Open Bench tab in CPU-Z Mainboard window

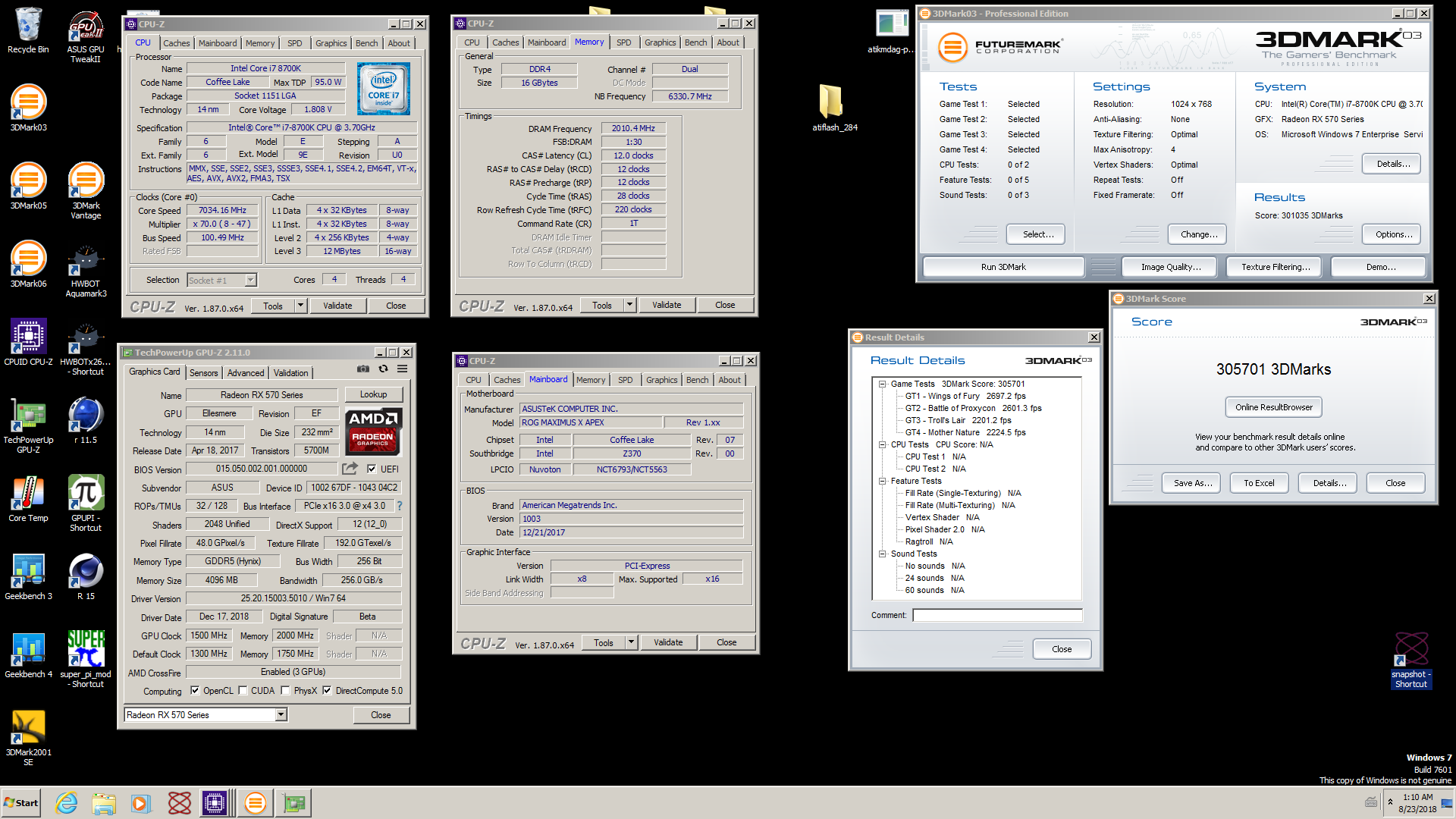pos(698,380)
